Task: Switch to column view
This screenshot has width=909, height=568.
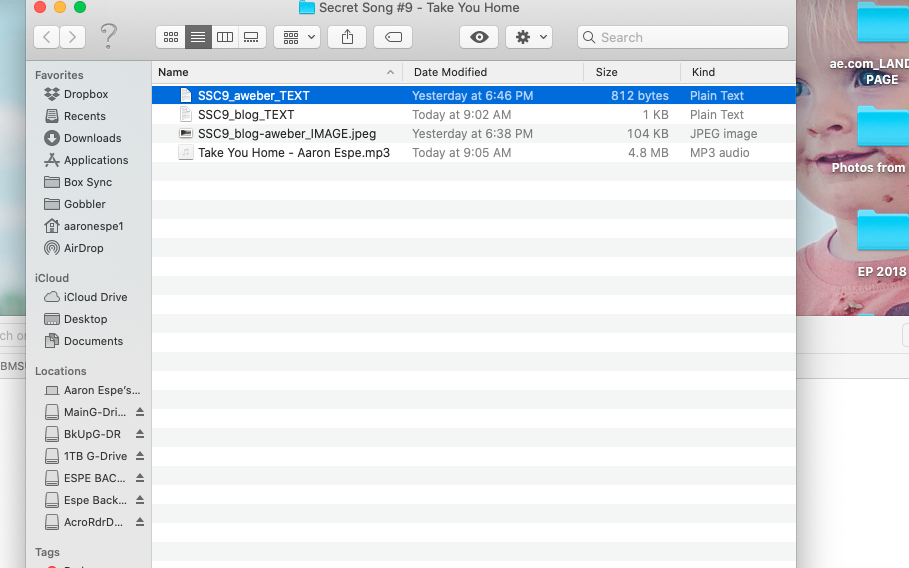Action: pos(225,37)
